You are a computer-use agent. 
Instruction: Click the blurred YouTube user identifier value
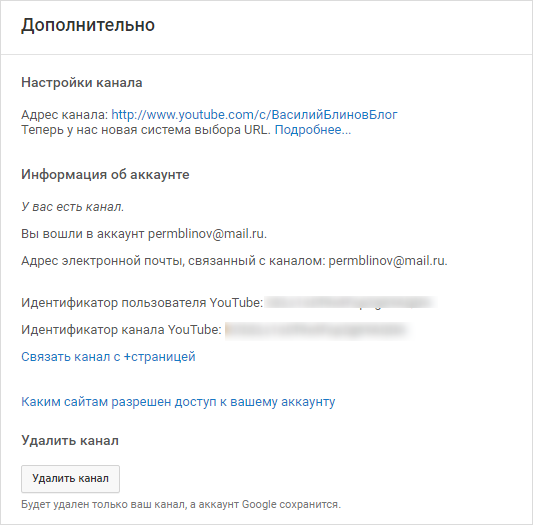click(x=350, y=303)
